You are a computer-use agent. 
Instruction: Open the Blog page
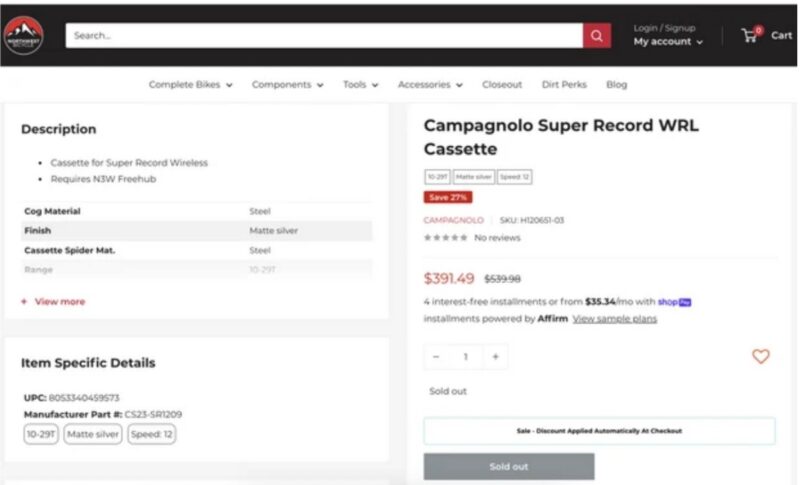(x=616, y=85)
